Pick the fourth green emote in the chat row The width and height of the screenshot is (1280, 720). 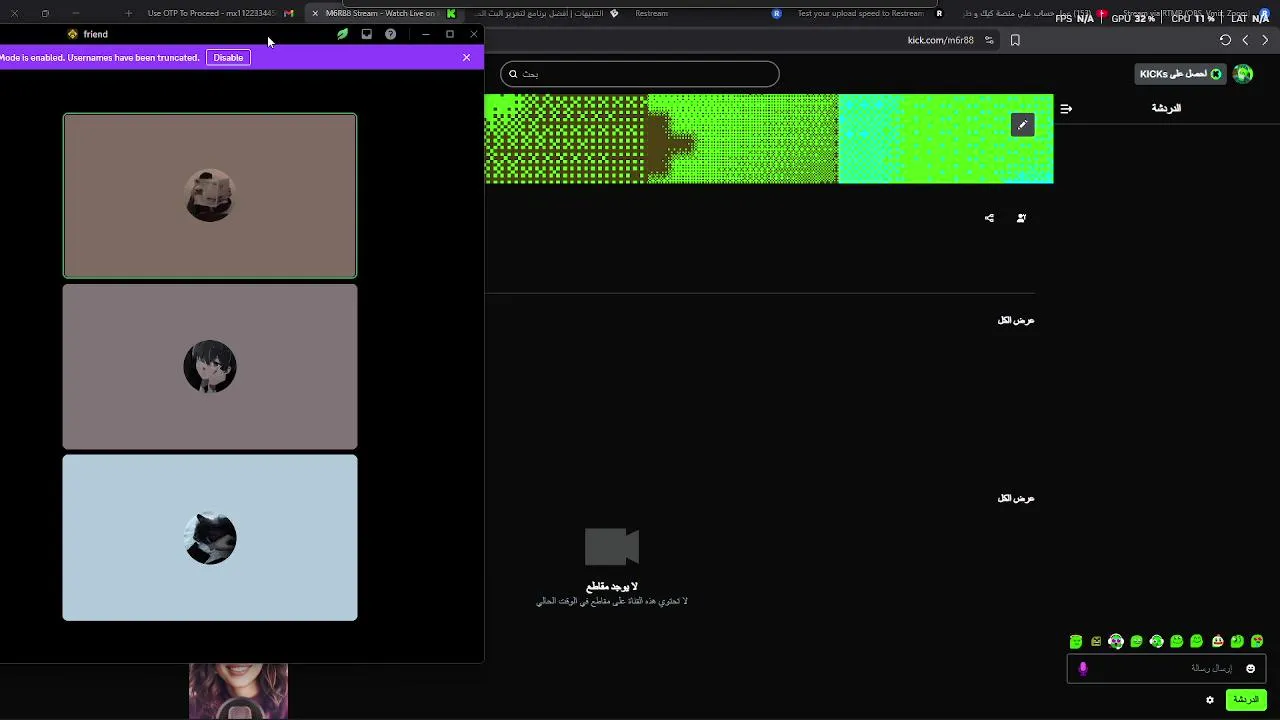pyautogui.click(x=1136, y=642)
